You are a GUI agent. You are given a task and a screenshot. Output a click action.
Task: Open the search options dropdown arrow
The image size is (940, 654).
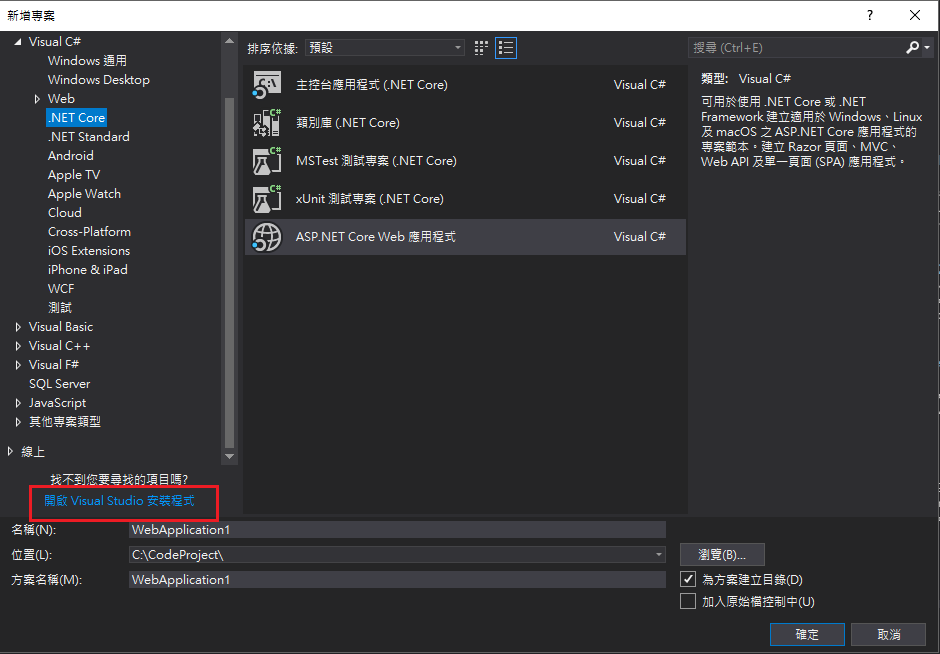[927, 47]
